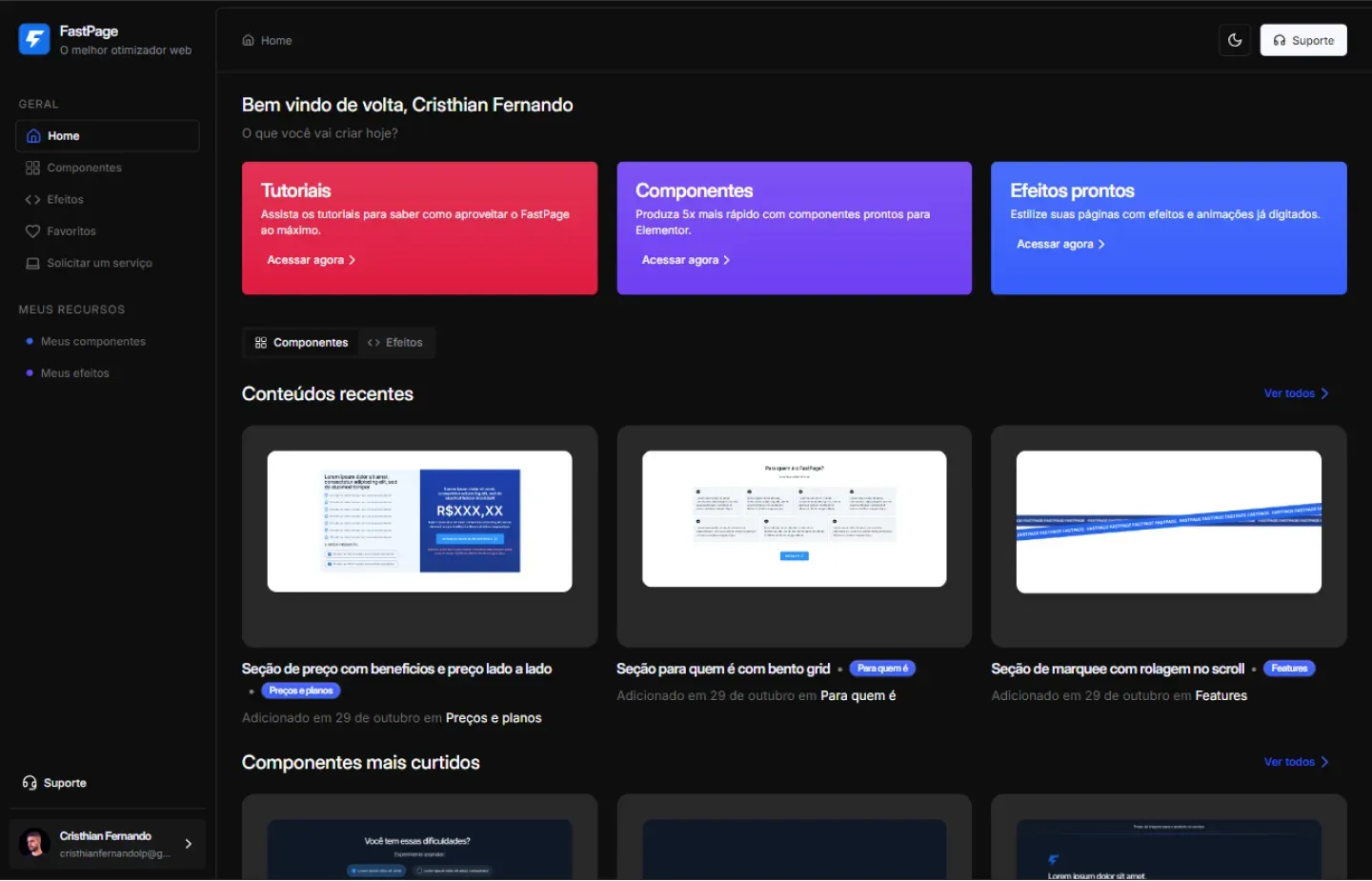Click Acessar agora on the Tutoriais card

pos(312,260)
